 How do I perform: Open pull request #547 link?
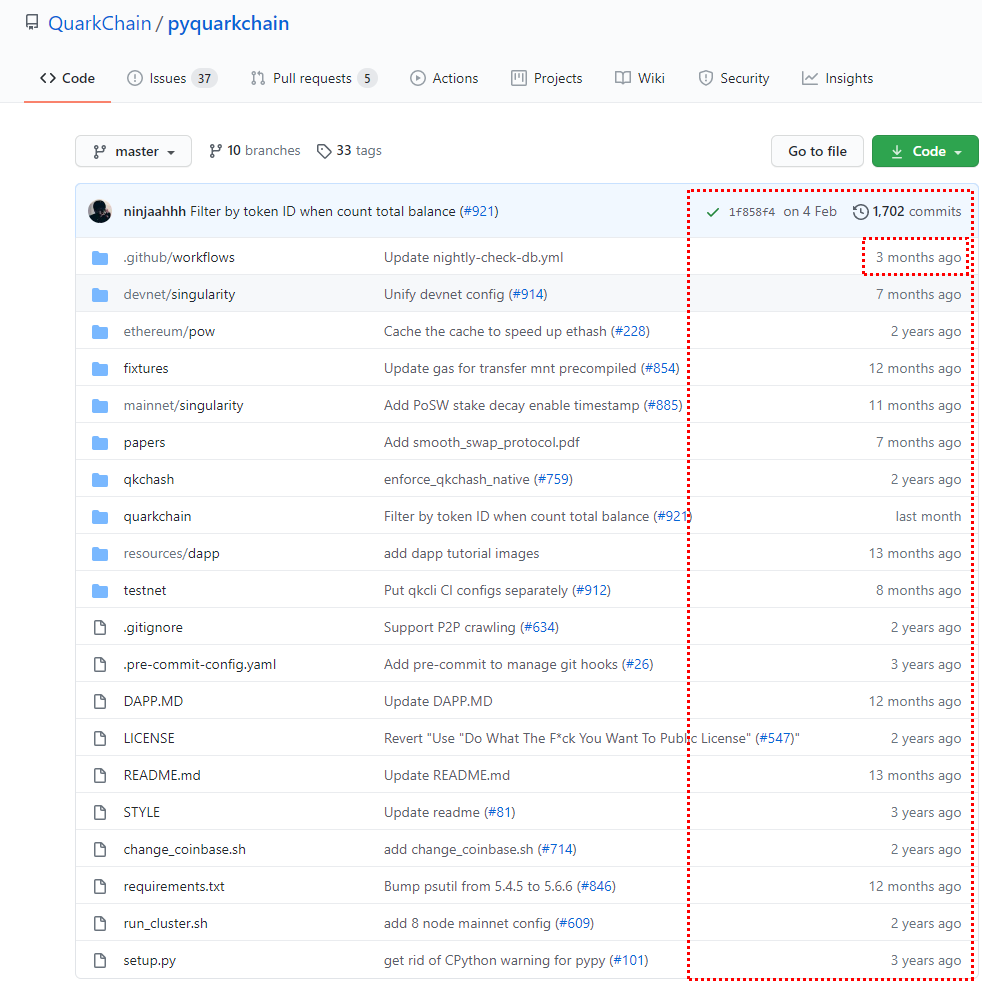[775, 738]
